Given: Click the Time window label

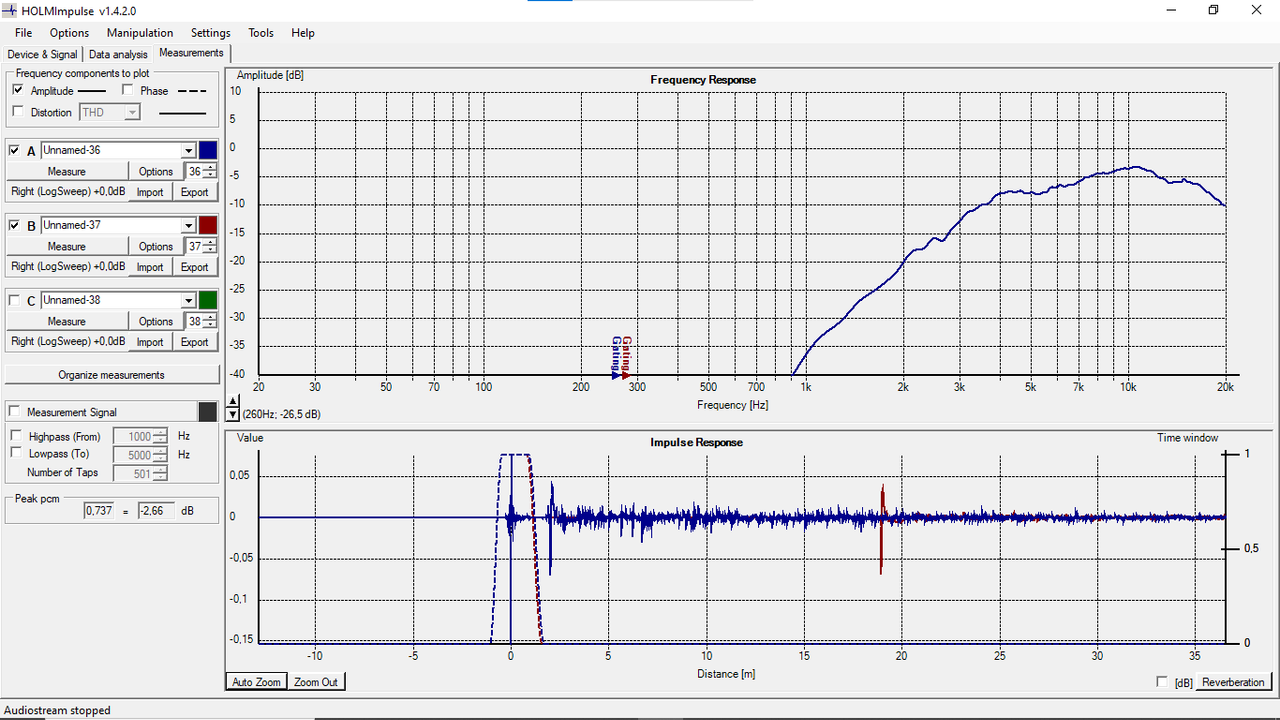Looking at the screenshot, I should (x=1188, y=438).
